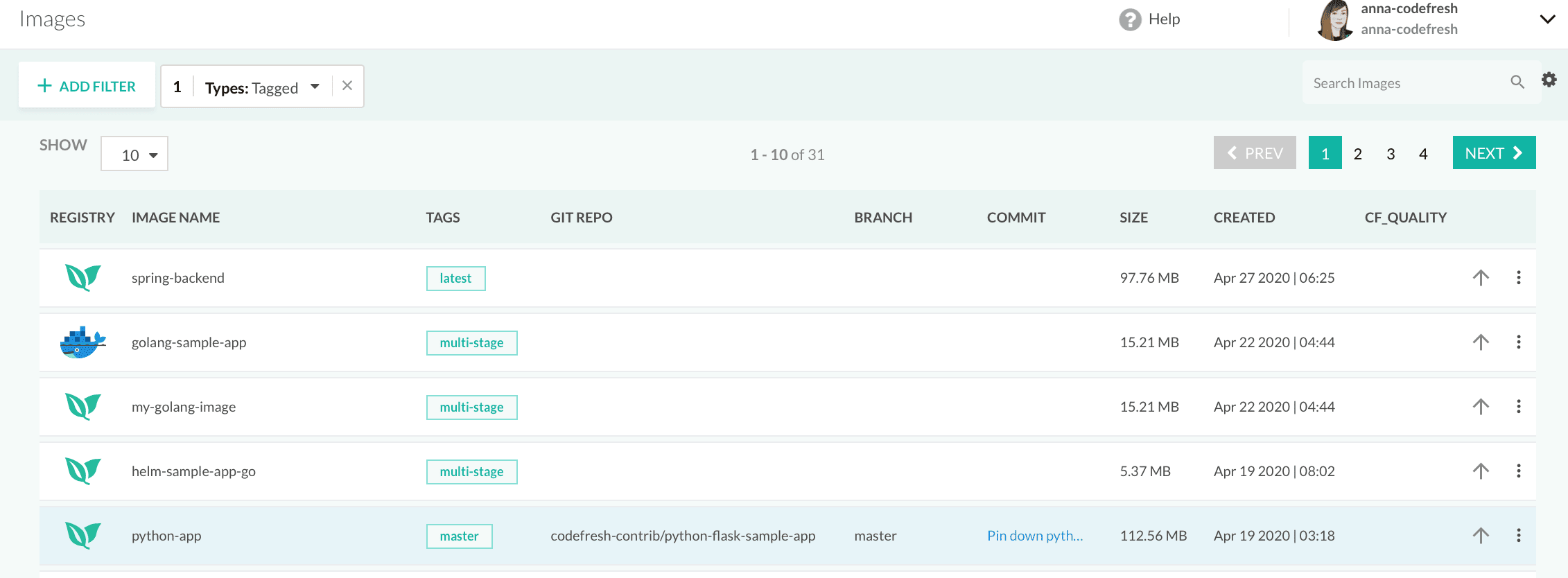Jump to page 4 of results
The height and width of the screenshot is (578, 1568).
click(x=1422, y=154)
